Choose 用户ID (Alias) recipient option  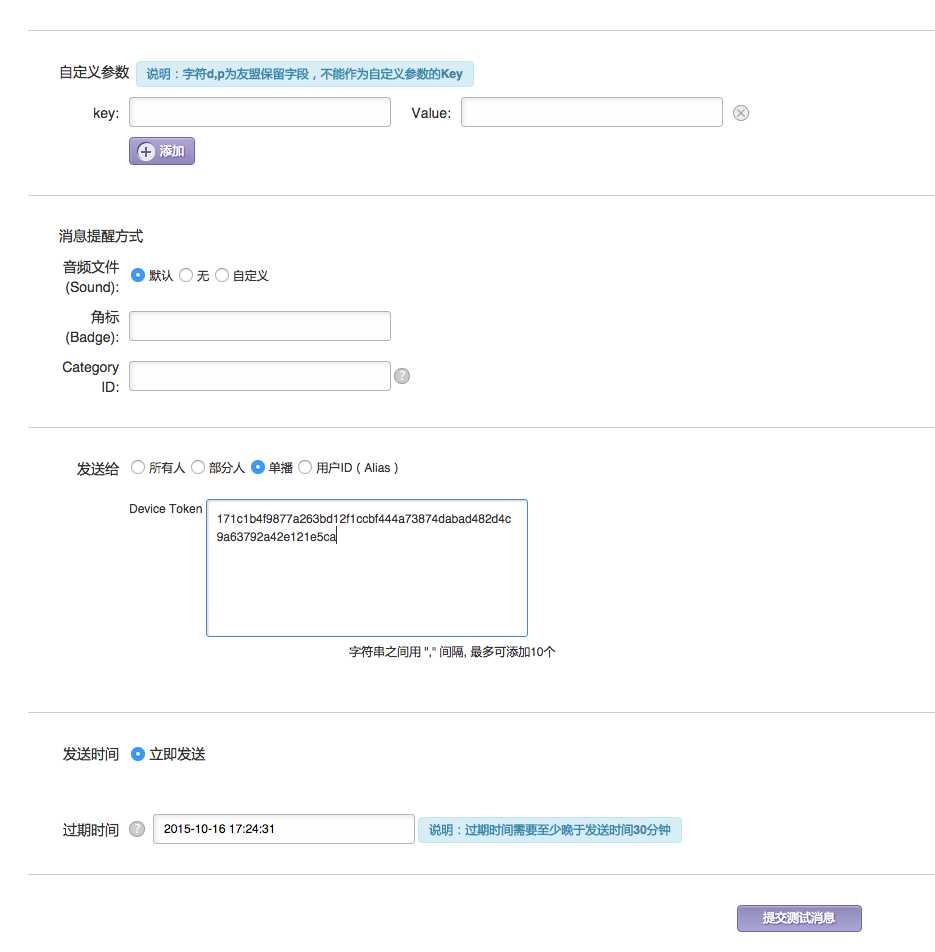coord(305,467)
